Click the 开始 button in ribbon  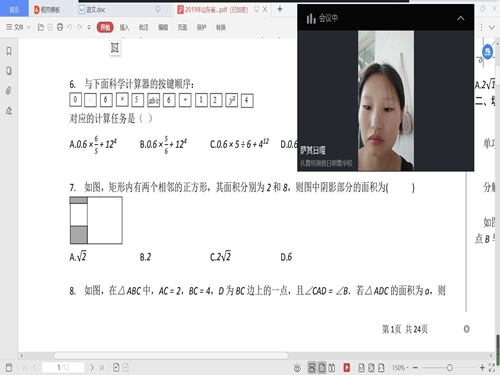(105, 27)
